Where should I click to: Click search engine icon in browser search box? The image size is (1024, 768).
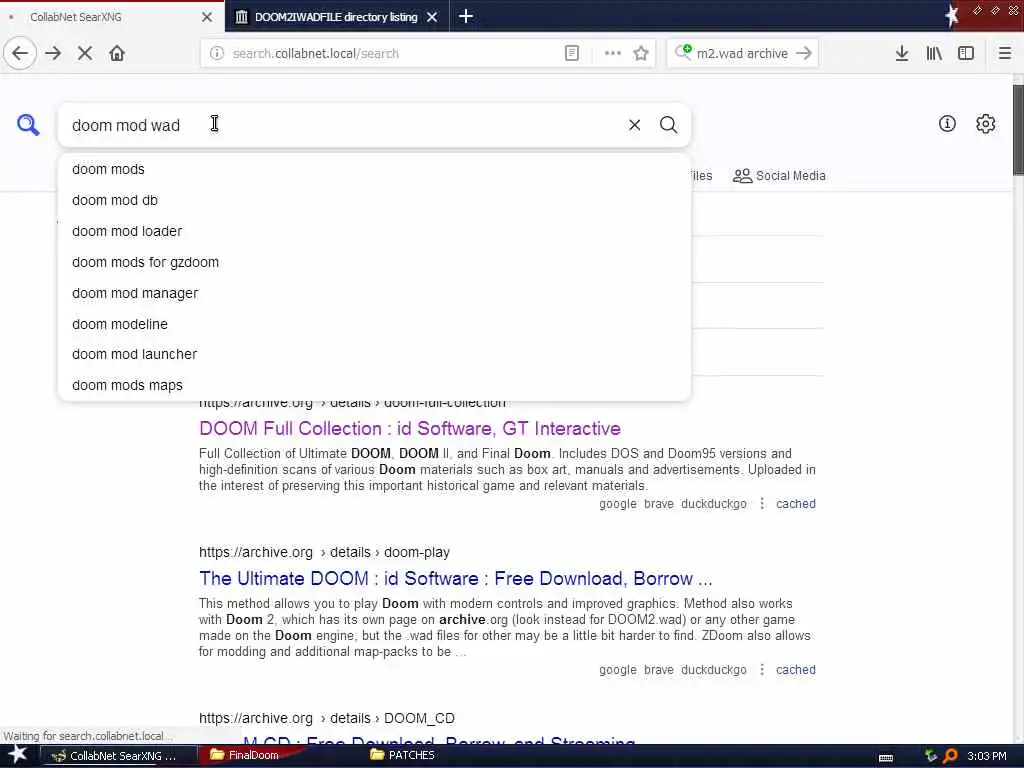(683, 52)
